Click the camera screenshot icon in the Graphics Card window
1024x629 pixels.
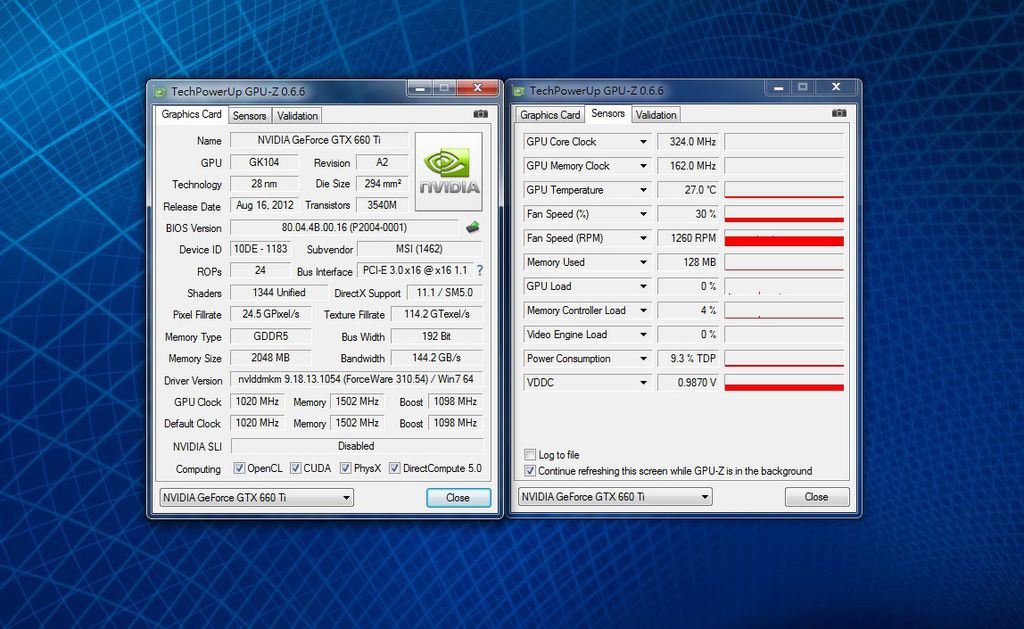[481, 114]
